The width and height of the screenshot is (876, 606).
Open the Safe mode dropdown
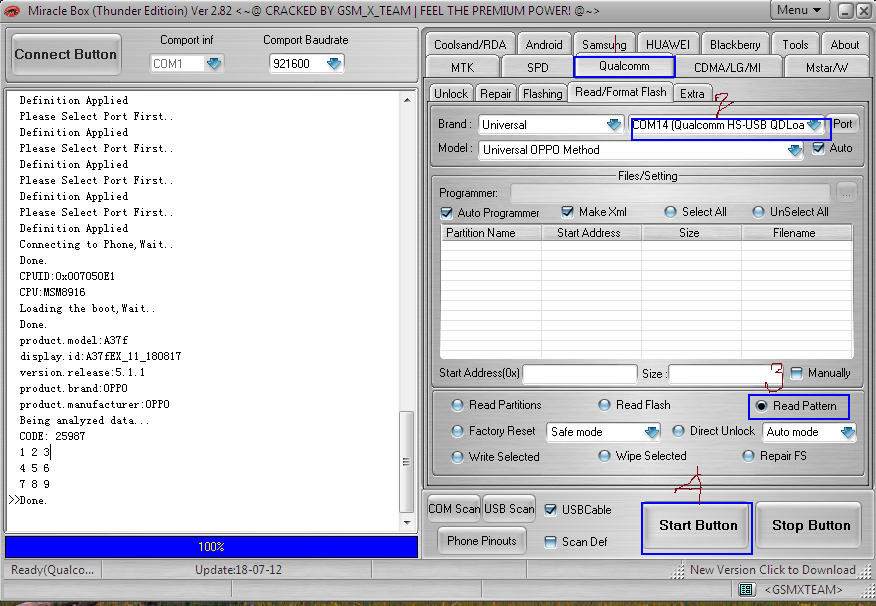(x=651, y=432)
